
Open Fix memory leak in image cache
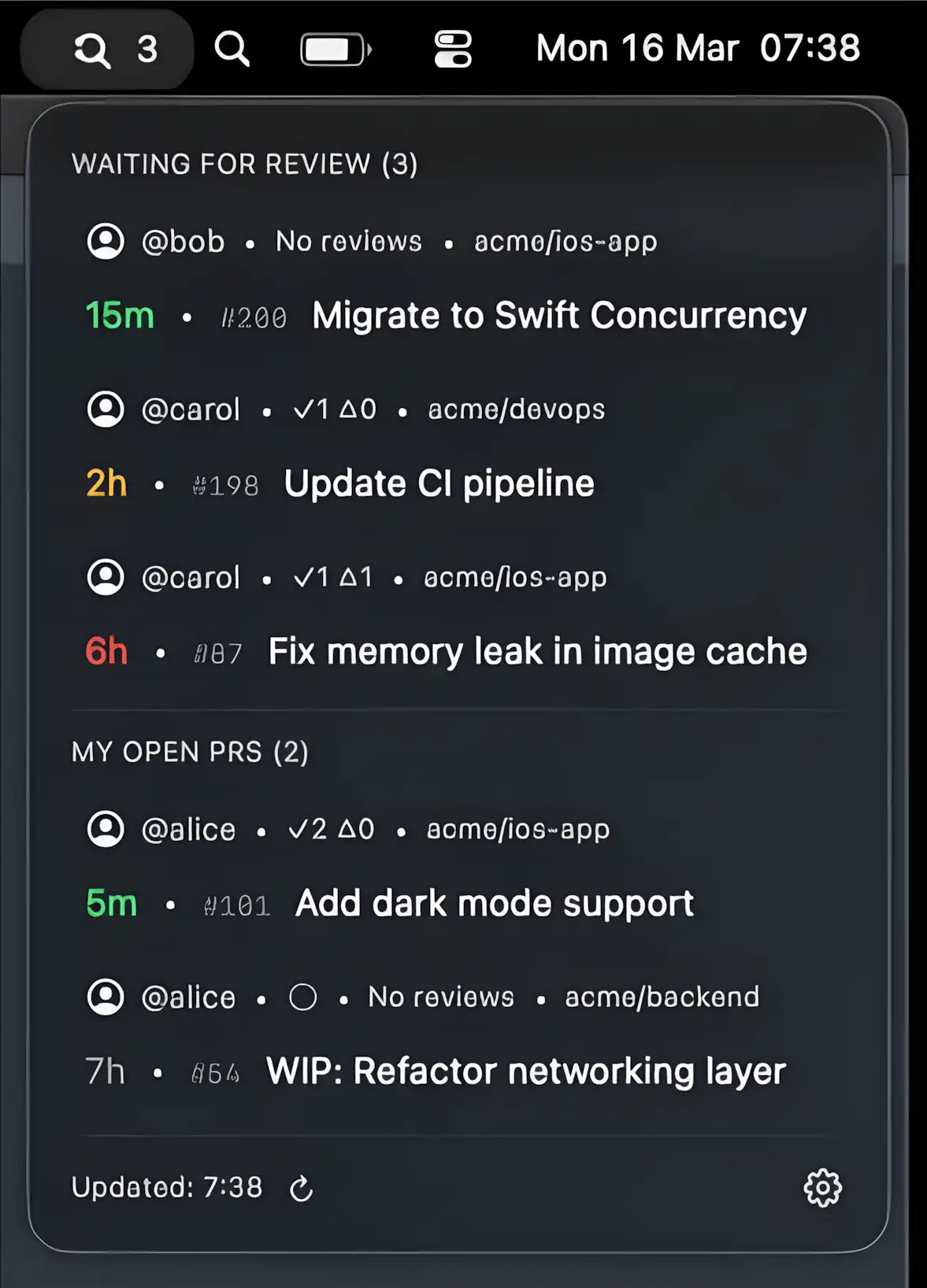click(537, 652)
